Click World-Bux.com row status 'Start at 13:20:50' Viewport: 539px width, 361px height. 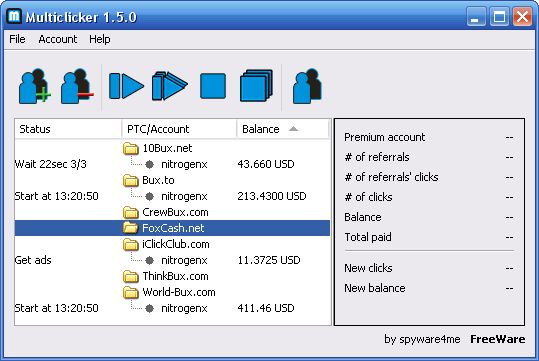[56, 308]
